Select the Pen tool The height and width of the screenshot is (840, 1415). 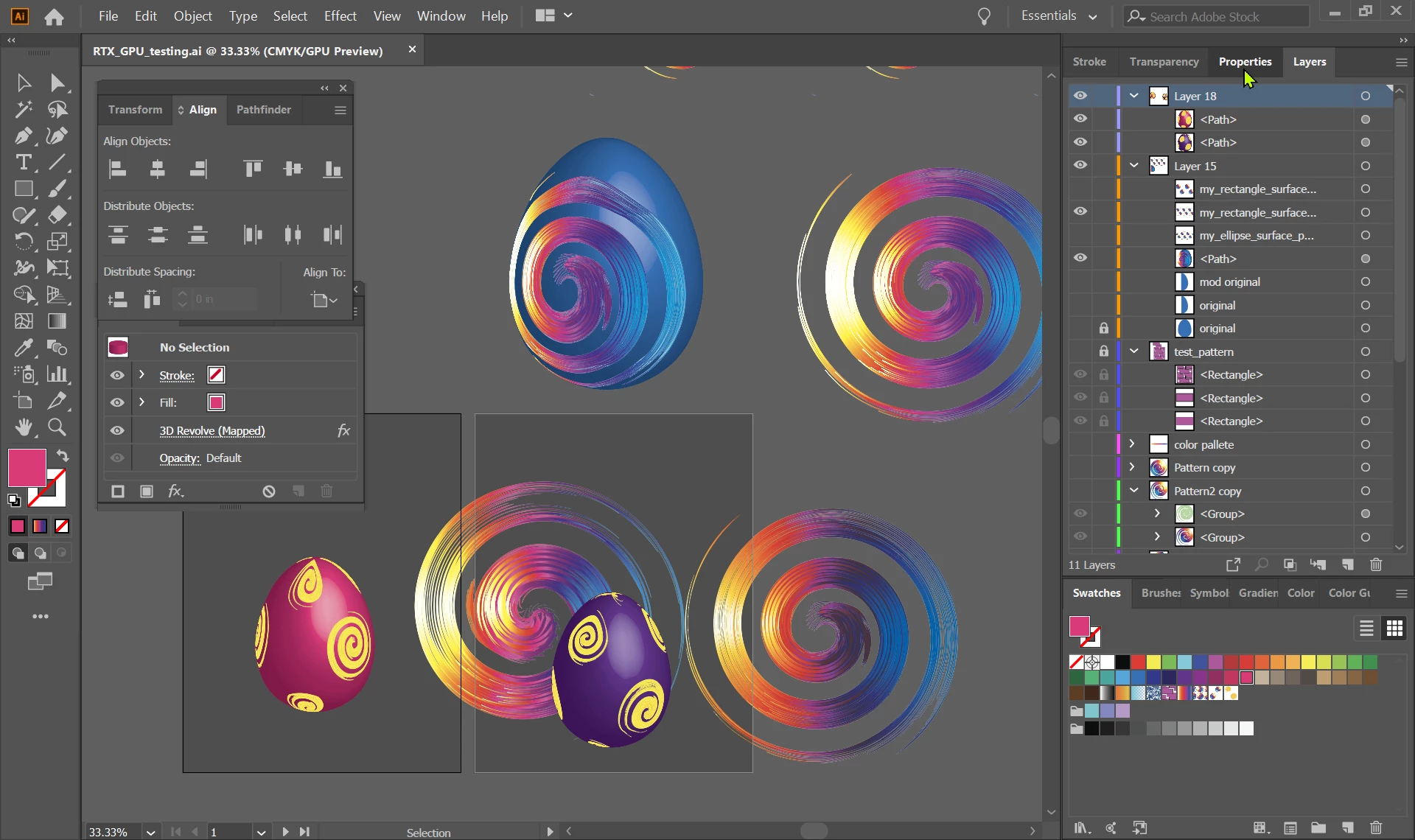coord(23,136)
